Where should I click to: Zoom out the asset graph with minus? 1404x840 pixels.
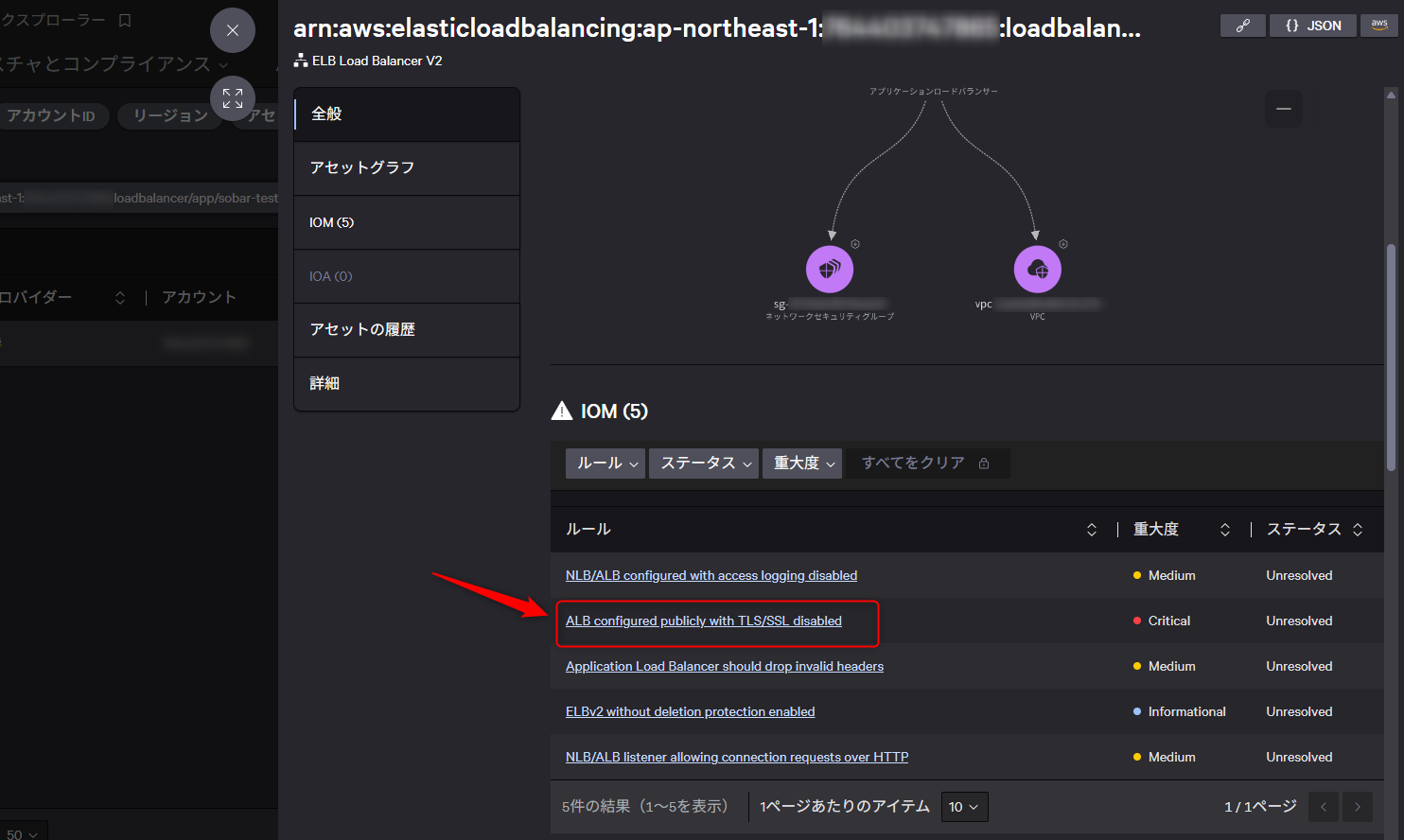click(x=1283, y=109)
